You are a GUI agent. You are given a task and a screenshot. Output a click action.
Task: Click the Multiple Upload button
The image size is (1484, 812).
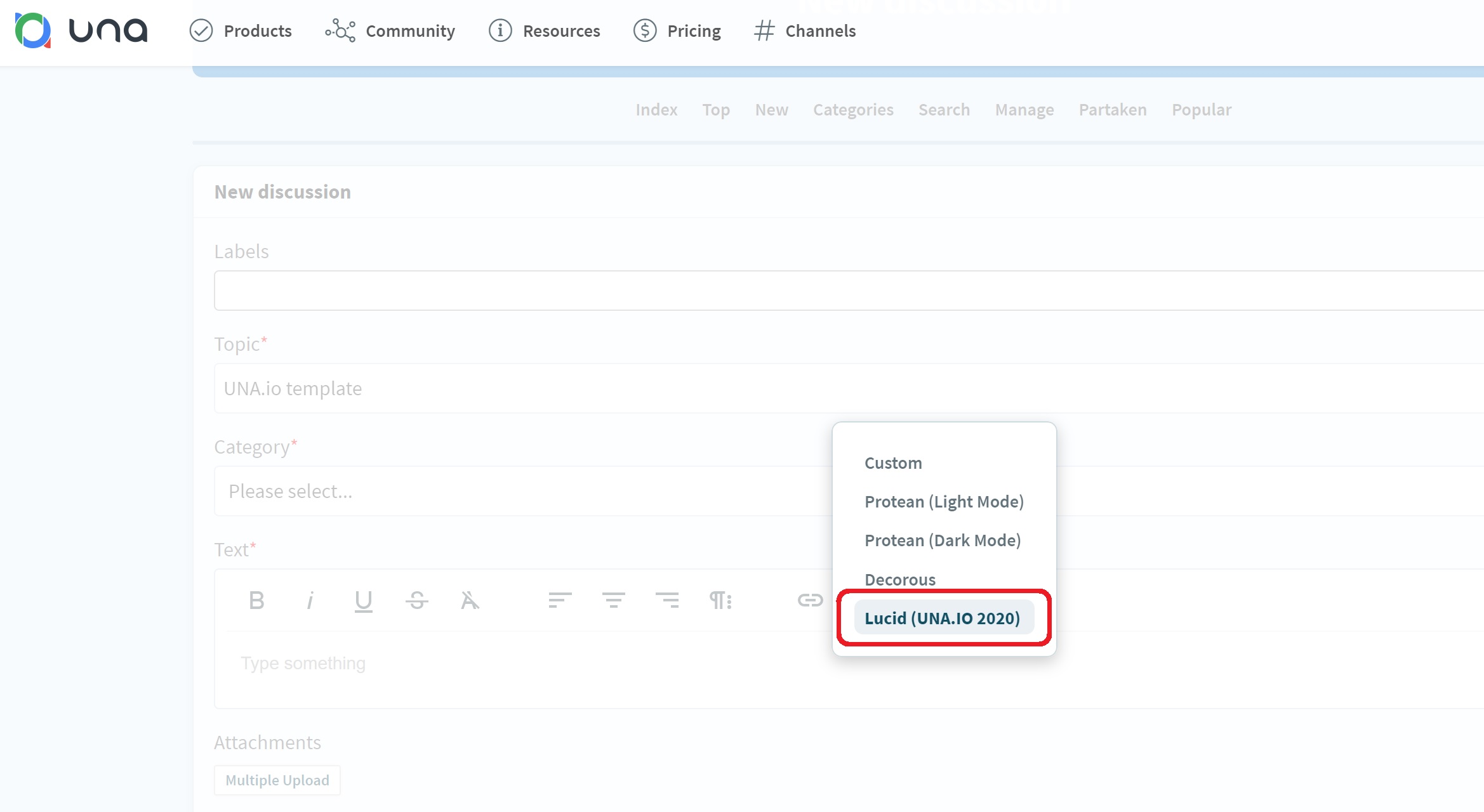(277, 780)
